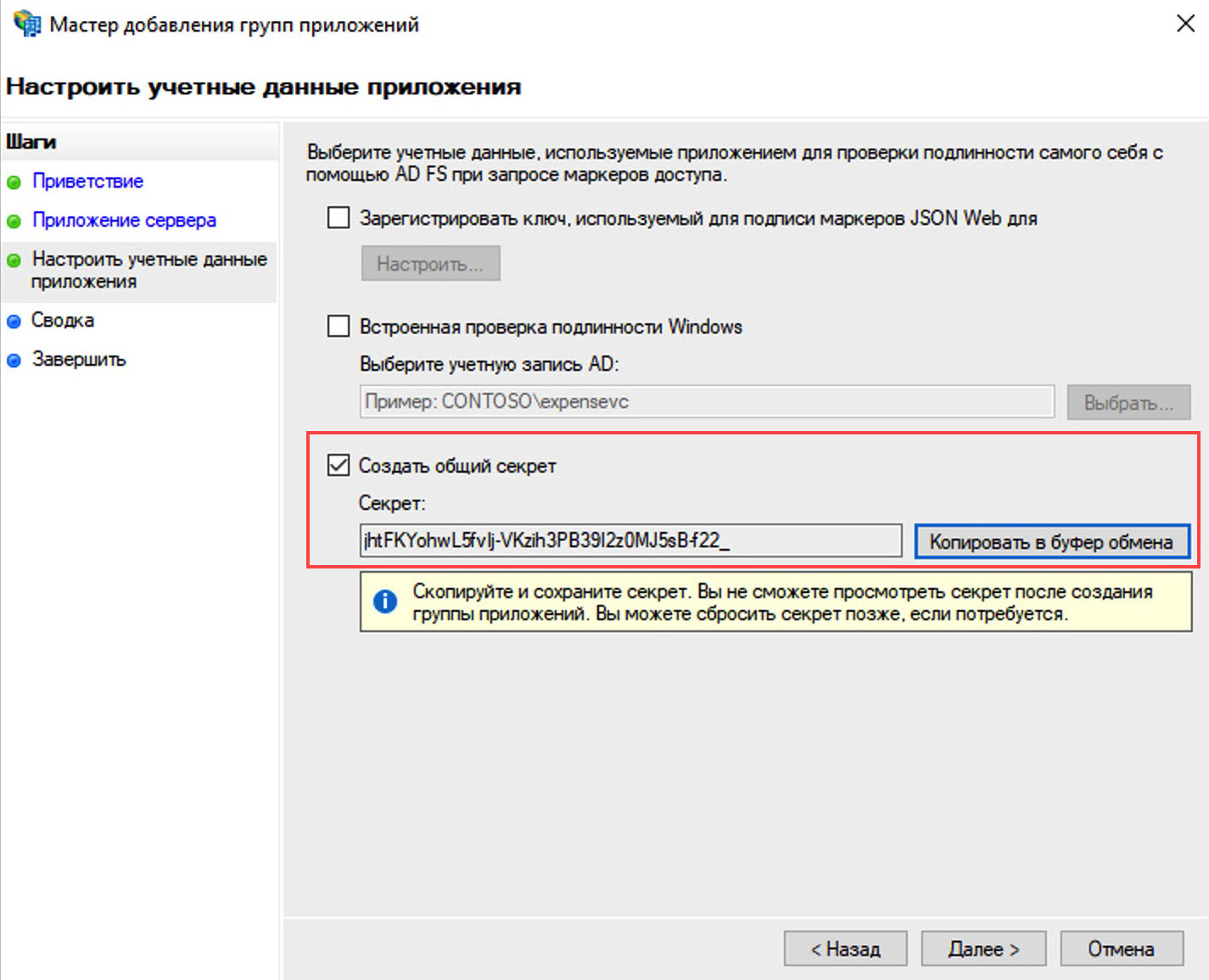Go back with the Назад button

tap(845, 949)
